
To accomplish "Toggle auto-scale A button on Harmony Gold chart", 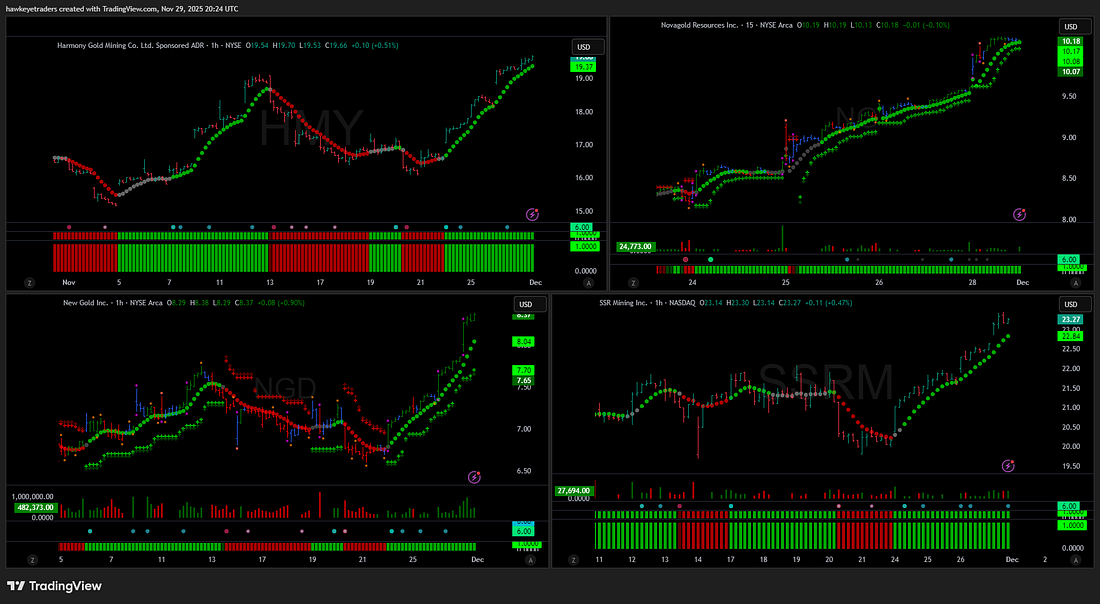I will 588,283.
